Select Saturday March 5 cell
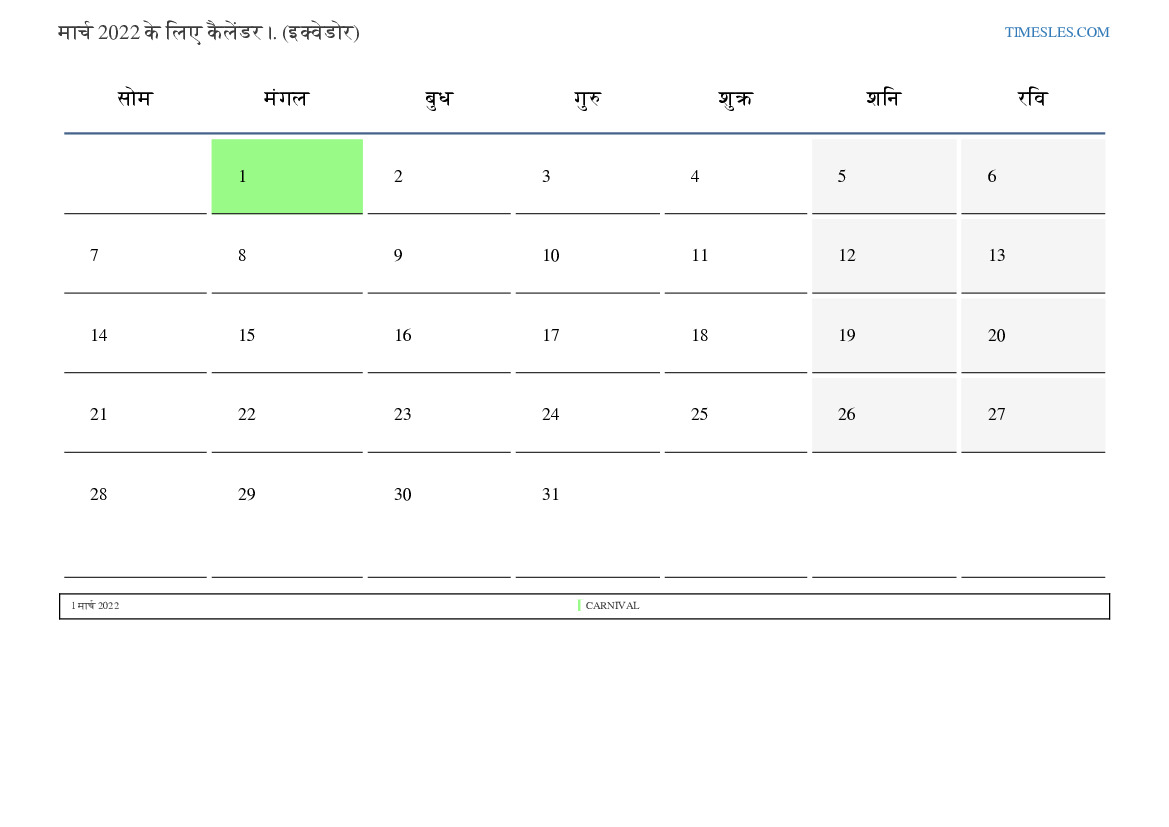Image resolution: width=1169 pixels, height=827 pixels. (883, 176)
